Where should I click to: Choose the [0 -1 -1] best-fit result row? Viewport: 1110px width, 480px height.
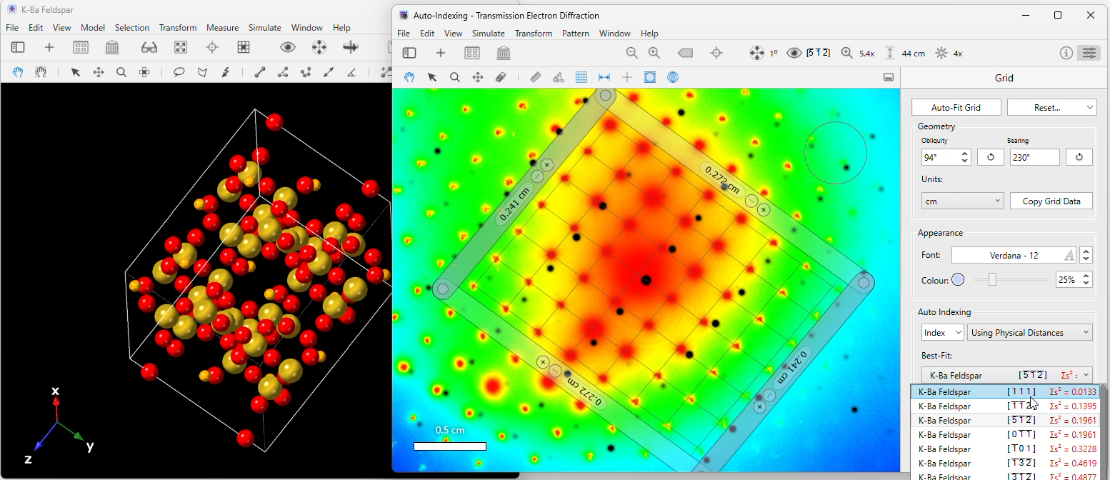click(1005, 434)
